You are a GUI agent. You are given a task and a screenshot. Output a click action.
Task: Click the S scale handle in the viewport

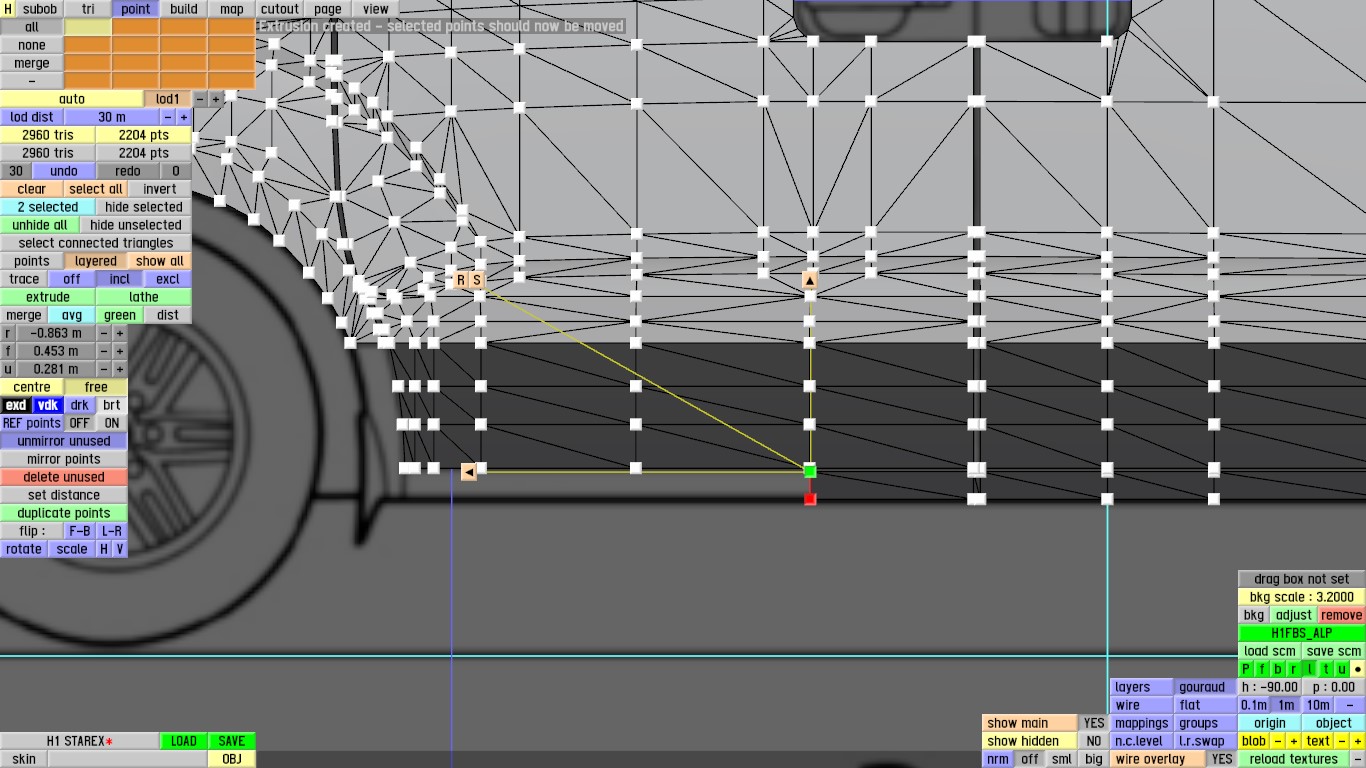point(477,280)
